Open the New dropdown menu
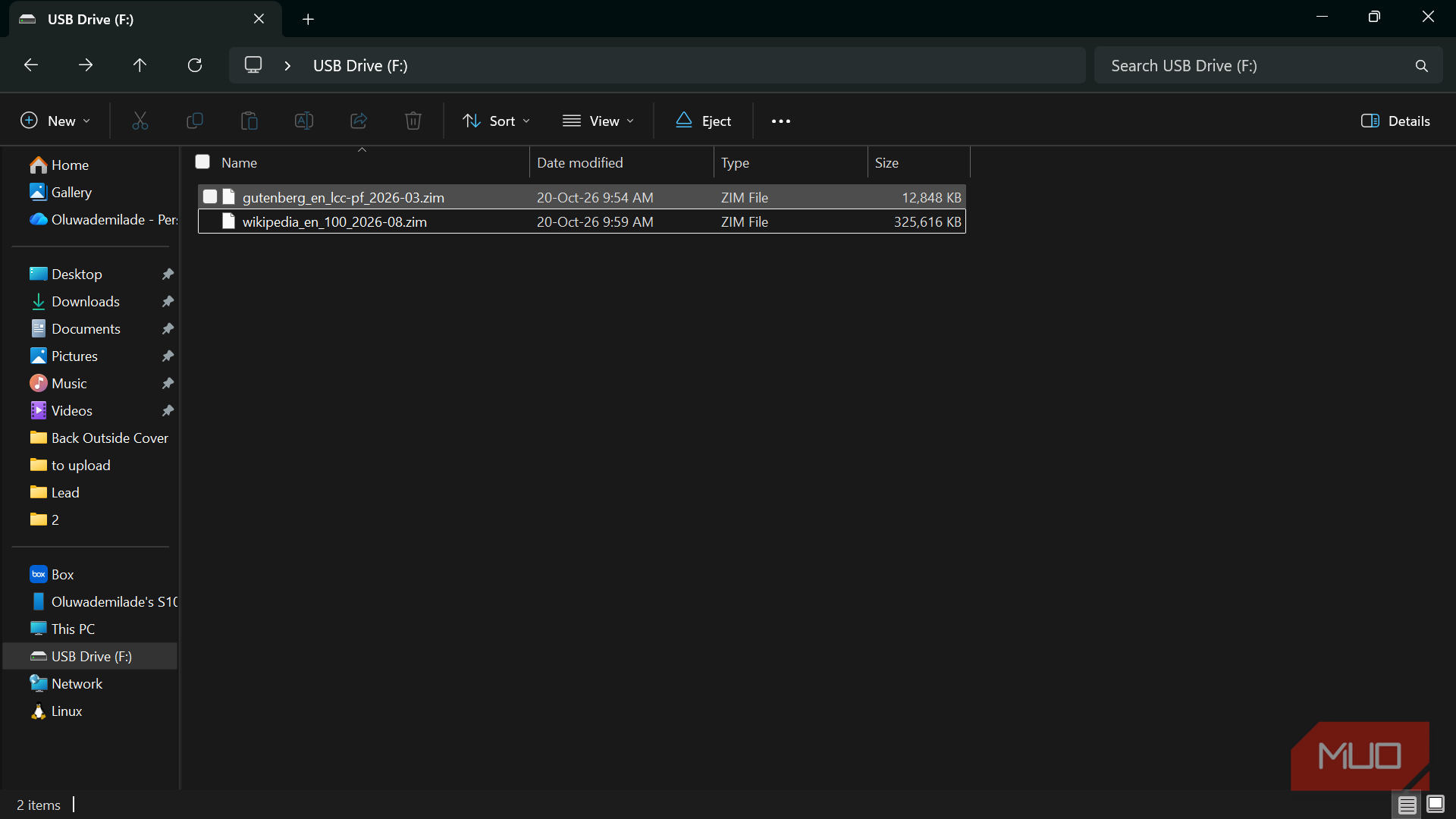This screenshot has width=1456, height=819. (55, 121)
